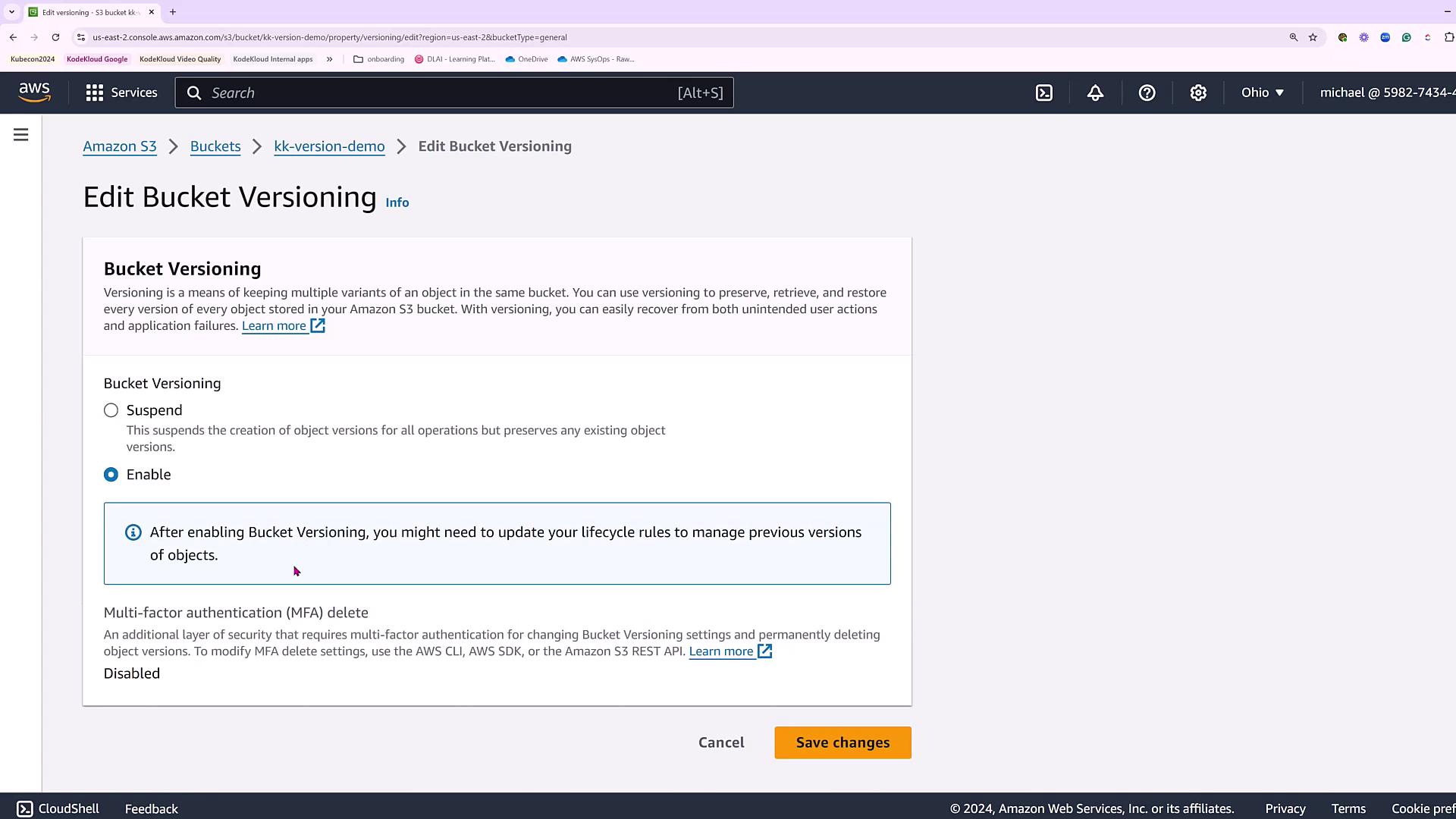
Task: Click the AWS logo home icon
Action: pyautogui.click(x=35, y=93)
